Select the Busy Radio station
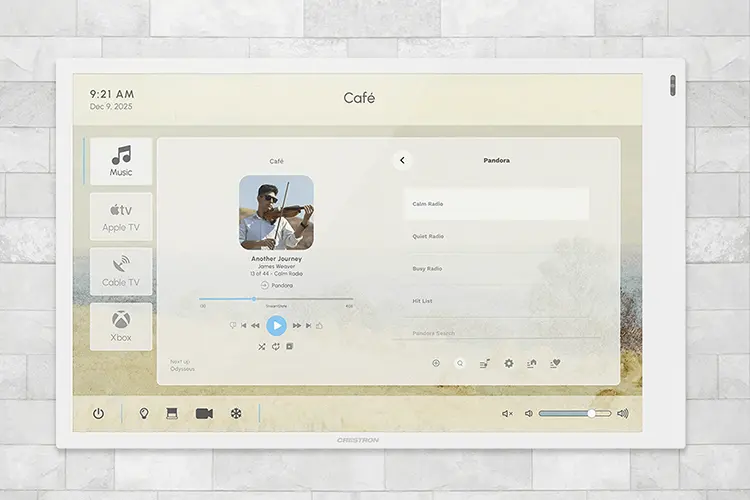This screenshot has height=500, width=750. [x=497, y=268]
